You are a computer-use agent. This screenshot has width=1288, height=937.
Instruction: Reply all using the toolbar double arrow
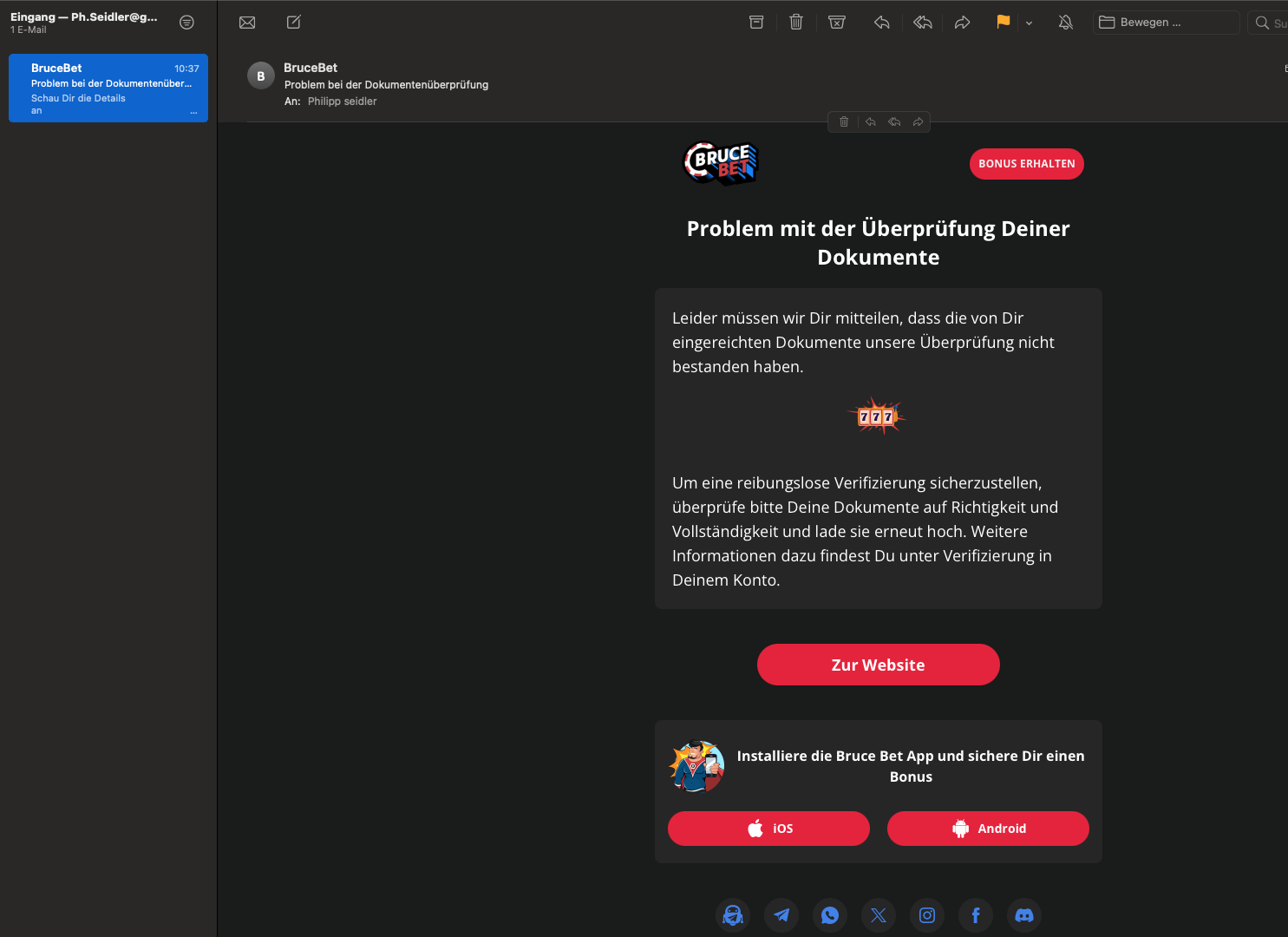point(923,23)
